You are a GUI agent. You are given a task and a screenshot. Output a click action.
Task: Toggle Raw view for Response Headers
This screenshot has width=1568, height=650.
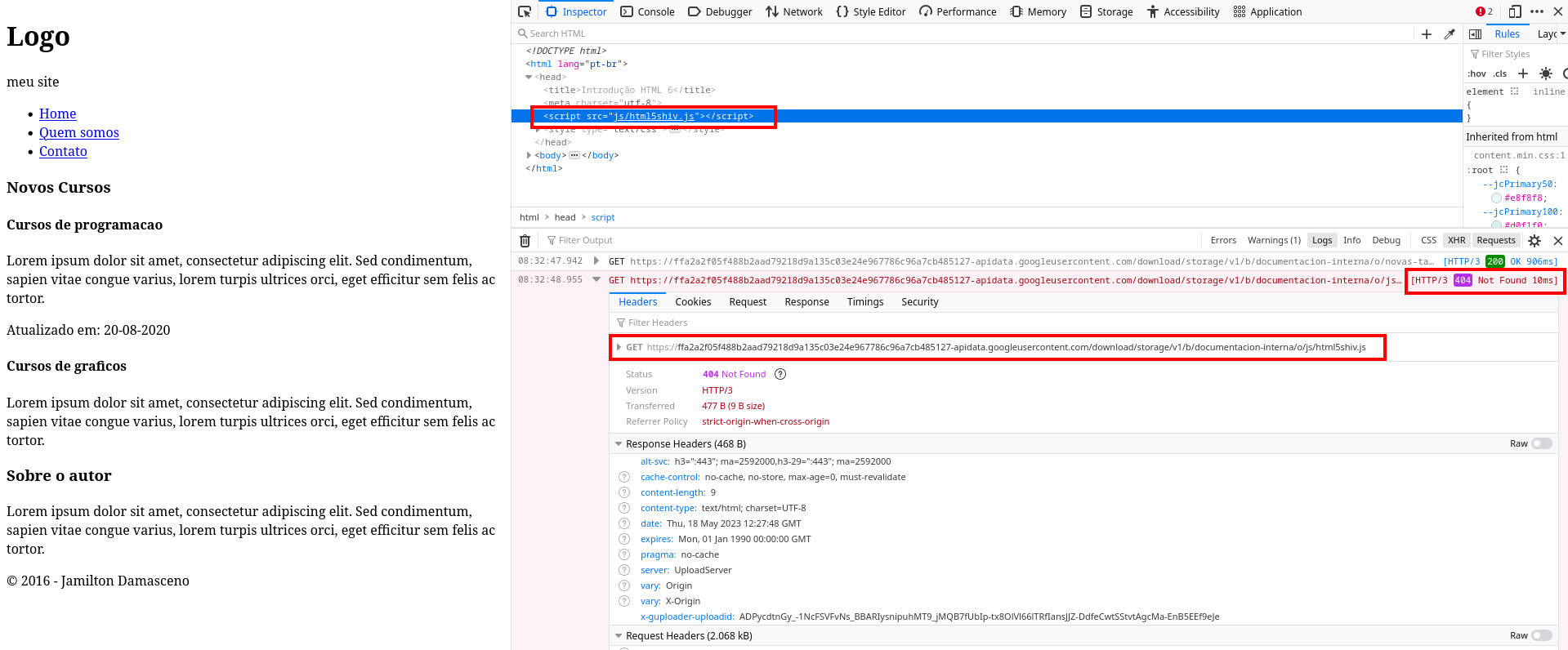(x=1542, y=443)
